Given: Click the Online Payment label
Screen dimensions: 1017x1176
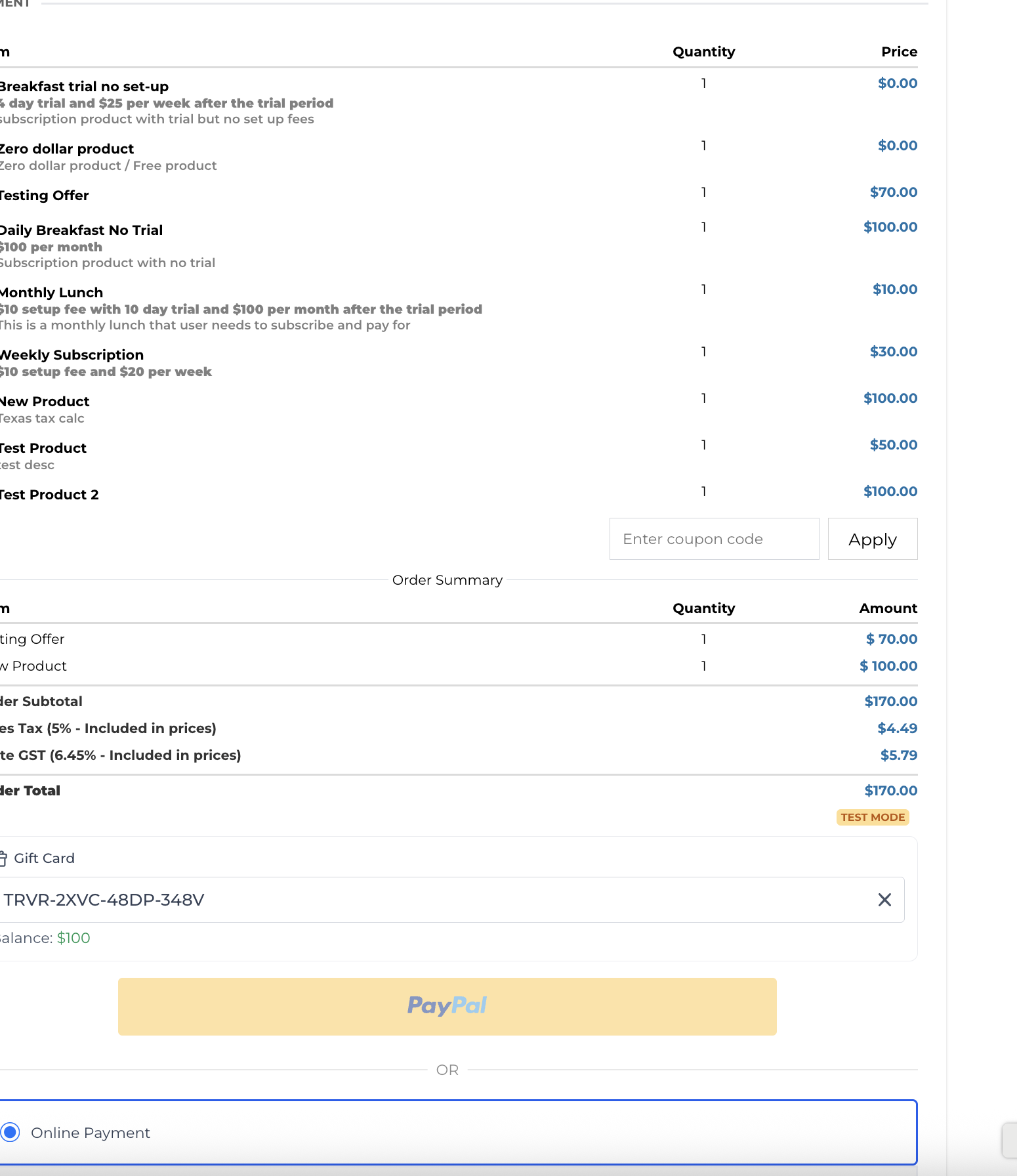Looking at the screenshot, I should (x=91, y=1133).
